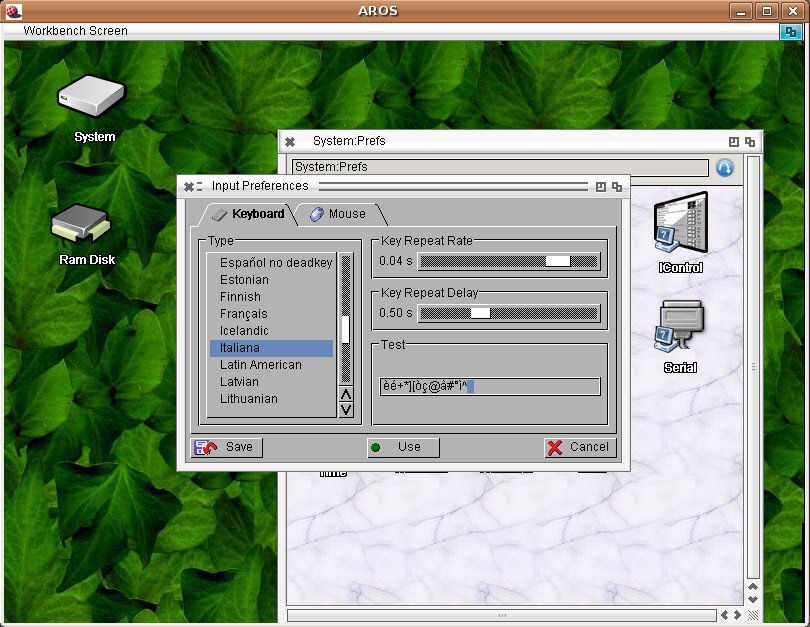The height and width of the screenshot is (627, 810).
Task: Select Français keyboard type
Action: pos(244,314)
